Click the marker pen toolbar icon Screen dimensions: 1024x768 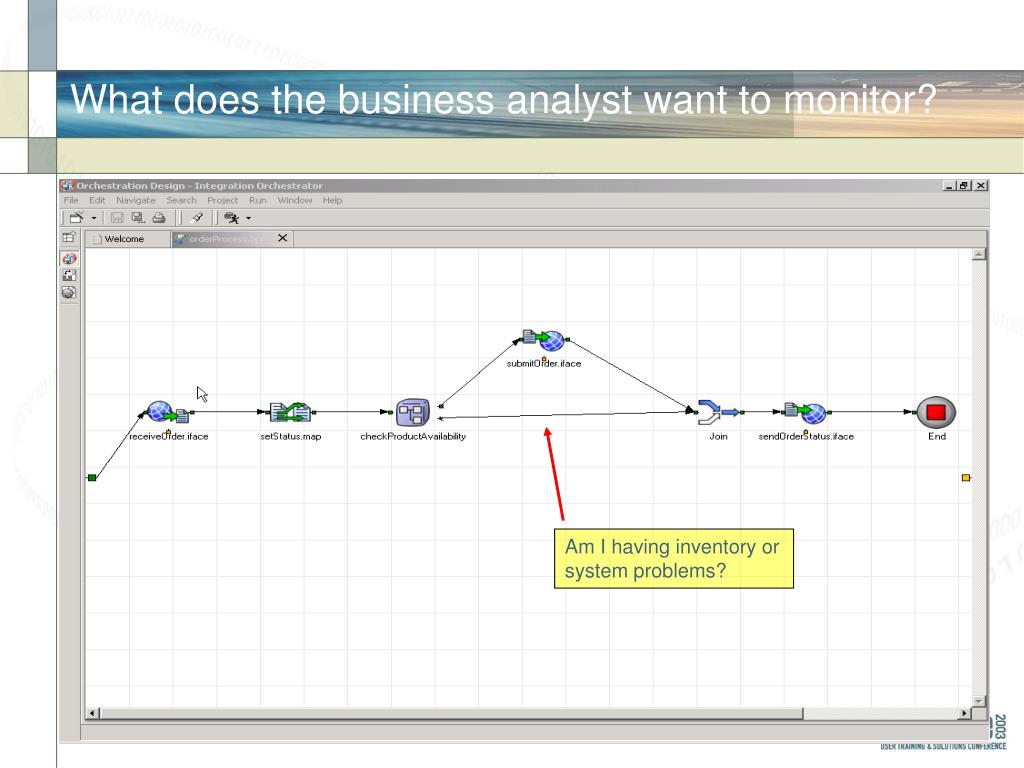(x=197, y=217)
